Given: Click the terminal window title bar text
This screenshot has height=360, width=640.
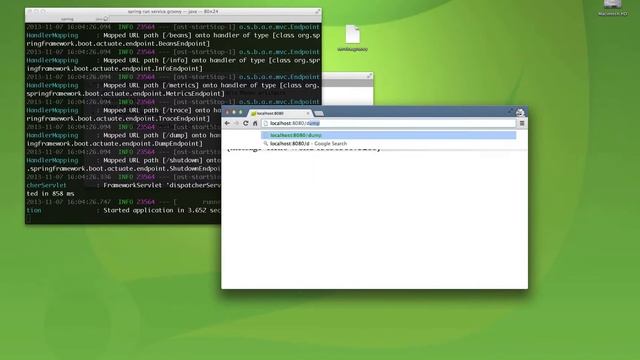Looking at the screenshot, I should [173, 12].
